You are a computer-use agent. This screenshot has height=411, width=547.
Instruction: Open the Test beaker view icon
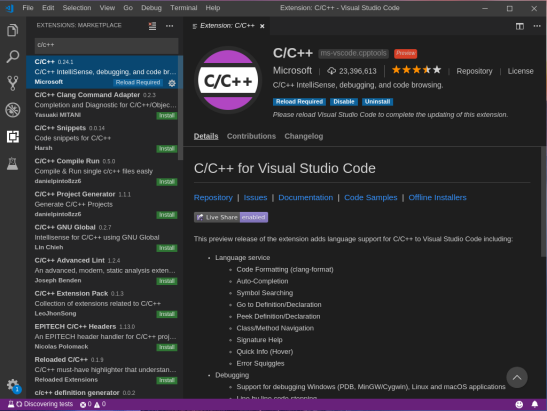click(13, 163)
